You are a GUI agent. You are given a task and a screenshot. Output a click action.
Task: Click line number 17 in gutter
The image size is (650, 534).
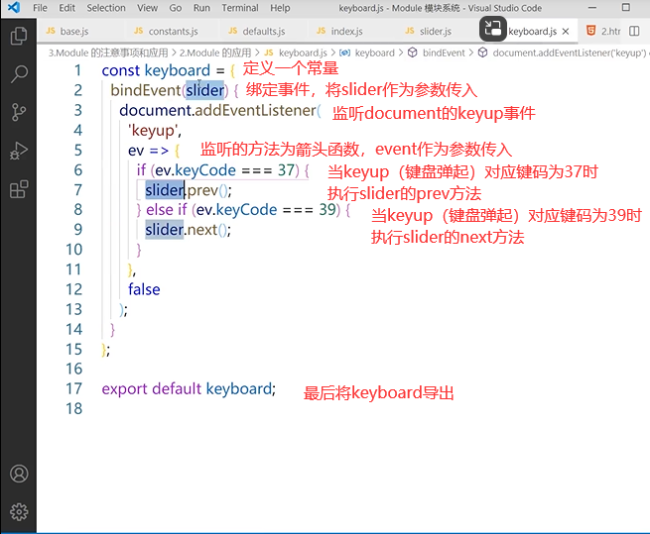[x=74, y=389]
